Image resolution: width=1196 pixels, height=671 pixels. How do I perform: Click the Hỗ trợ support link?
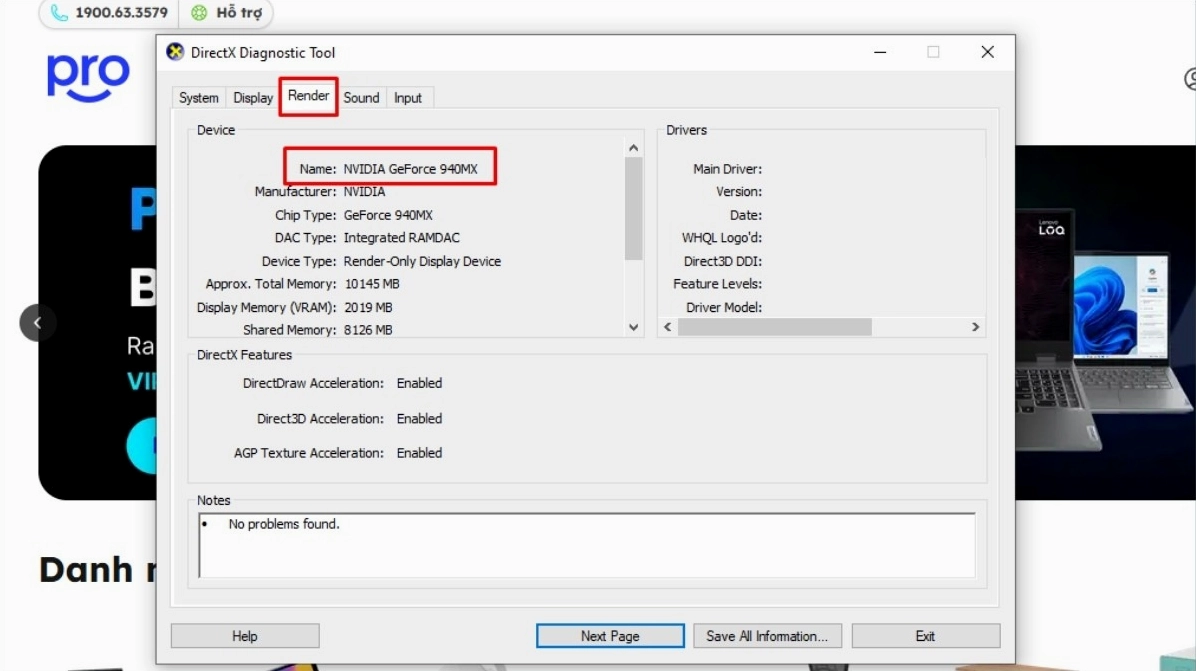pos(239,12)
